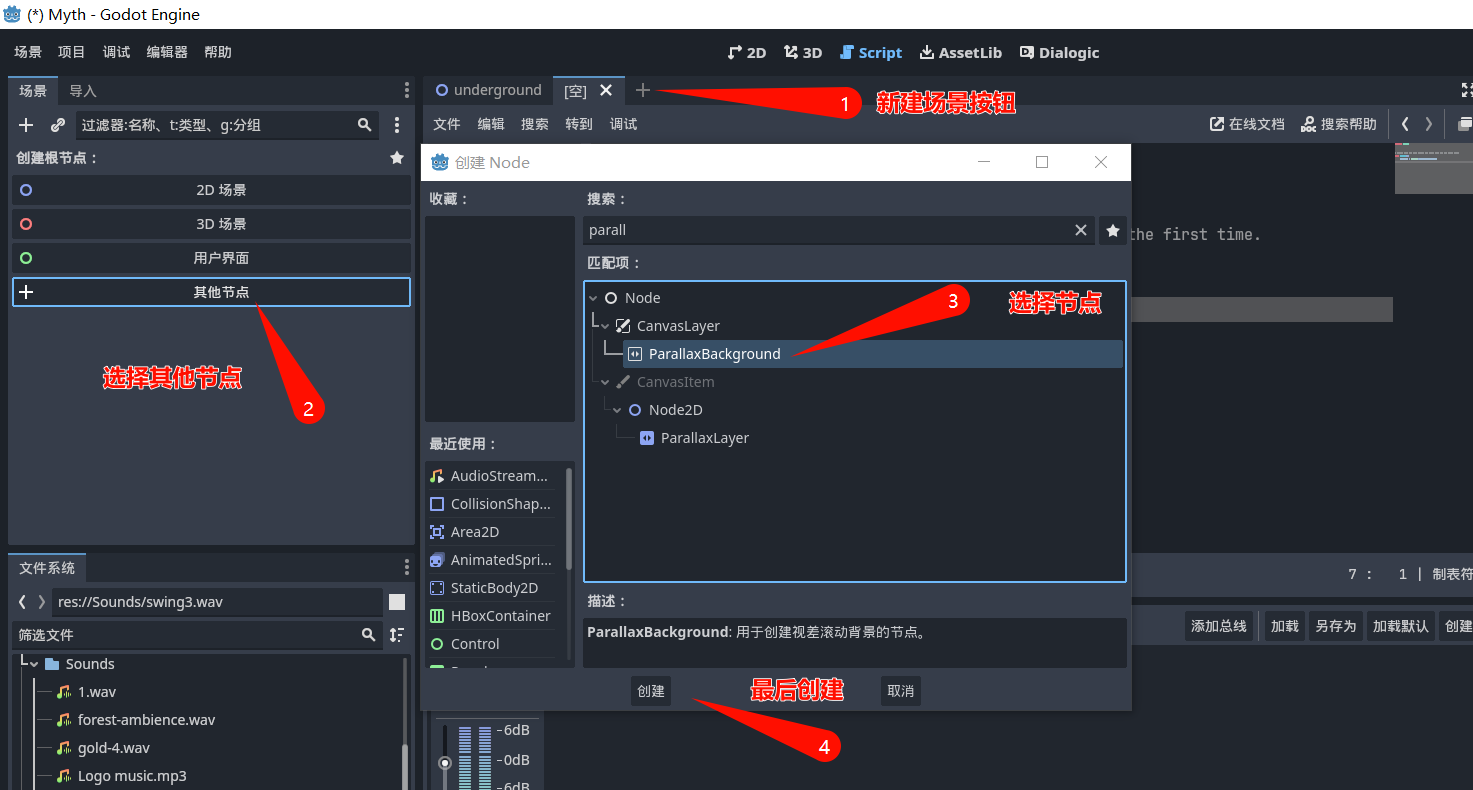1473x790 pixels.
Task: Click the 添加总线 button
Action: [1218, 626]
